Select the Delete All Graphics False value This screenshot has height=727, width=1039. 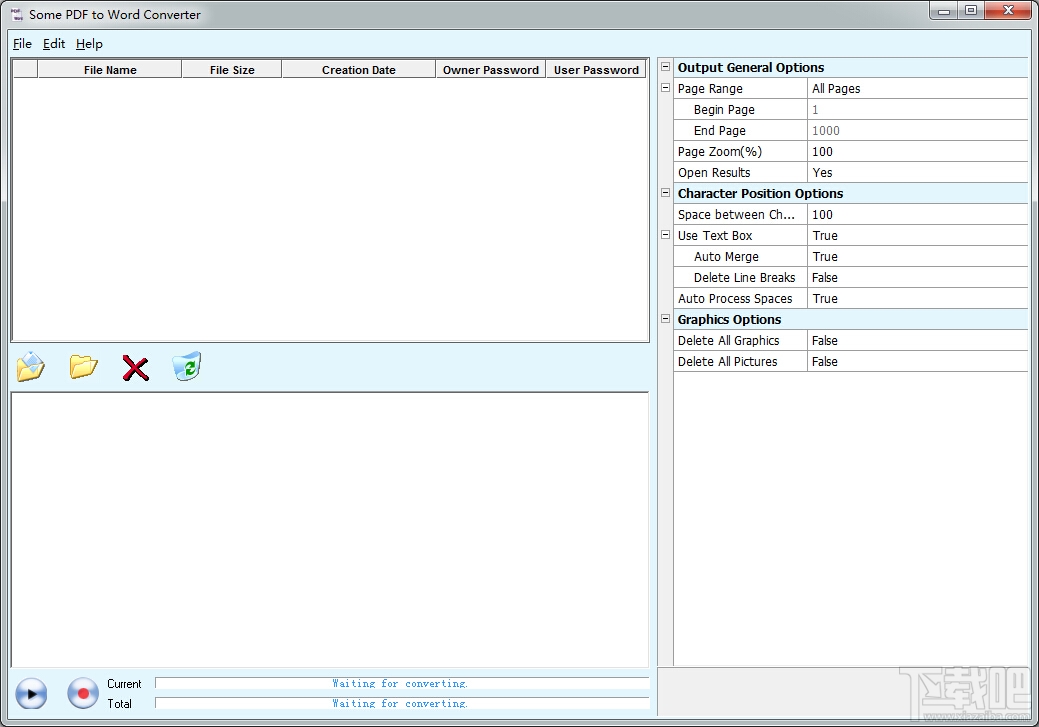tap(918, 341)
